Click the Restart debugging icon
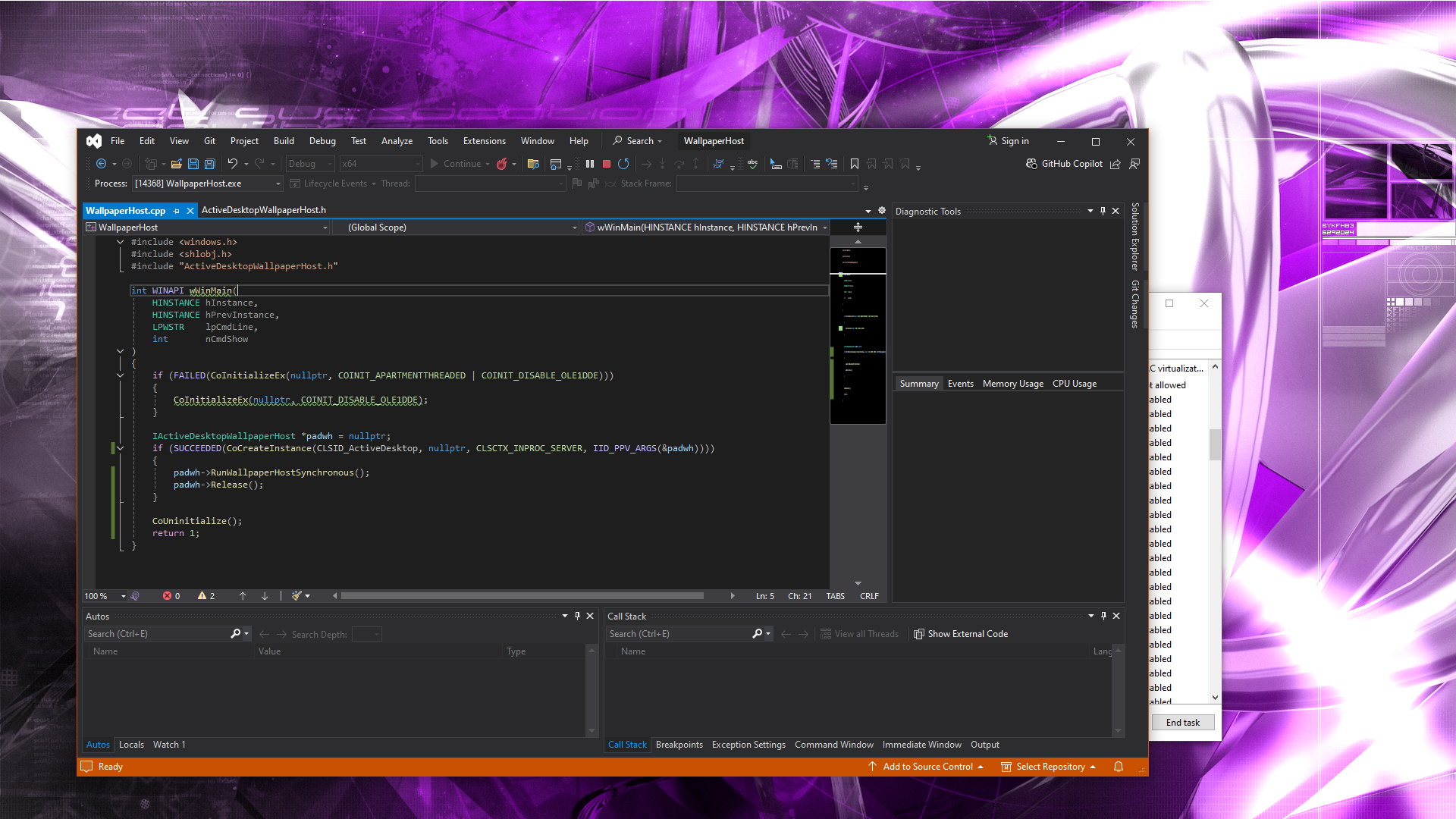1456x819 pixels. click(623, 164)
